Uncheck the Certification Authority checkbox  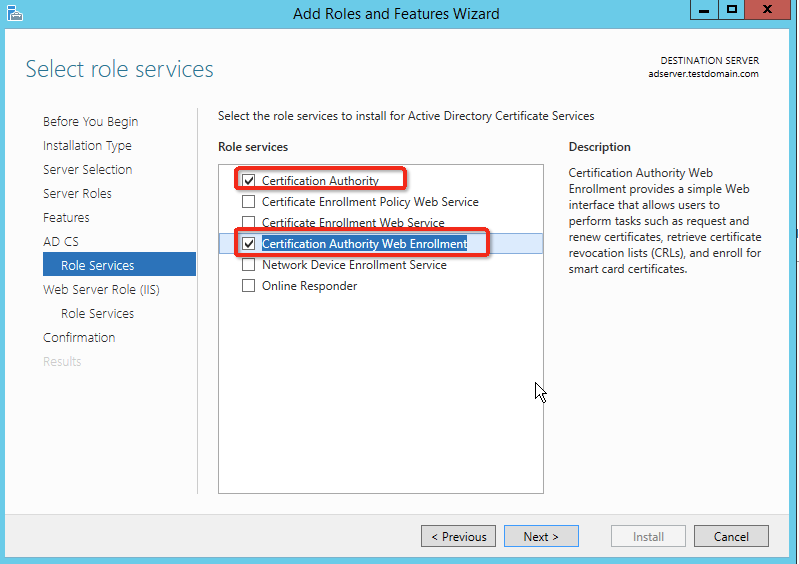click(249, 181)
